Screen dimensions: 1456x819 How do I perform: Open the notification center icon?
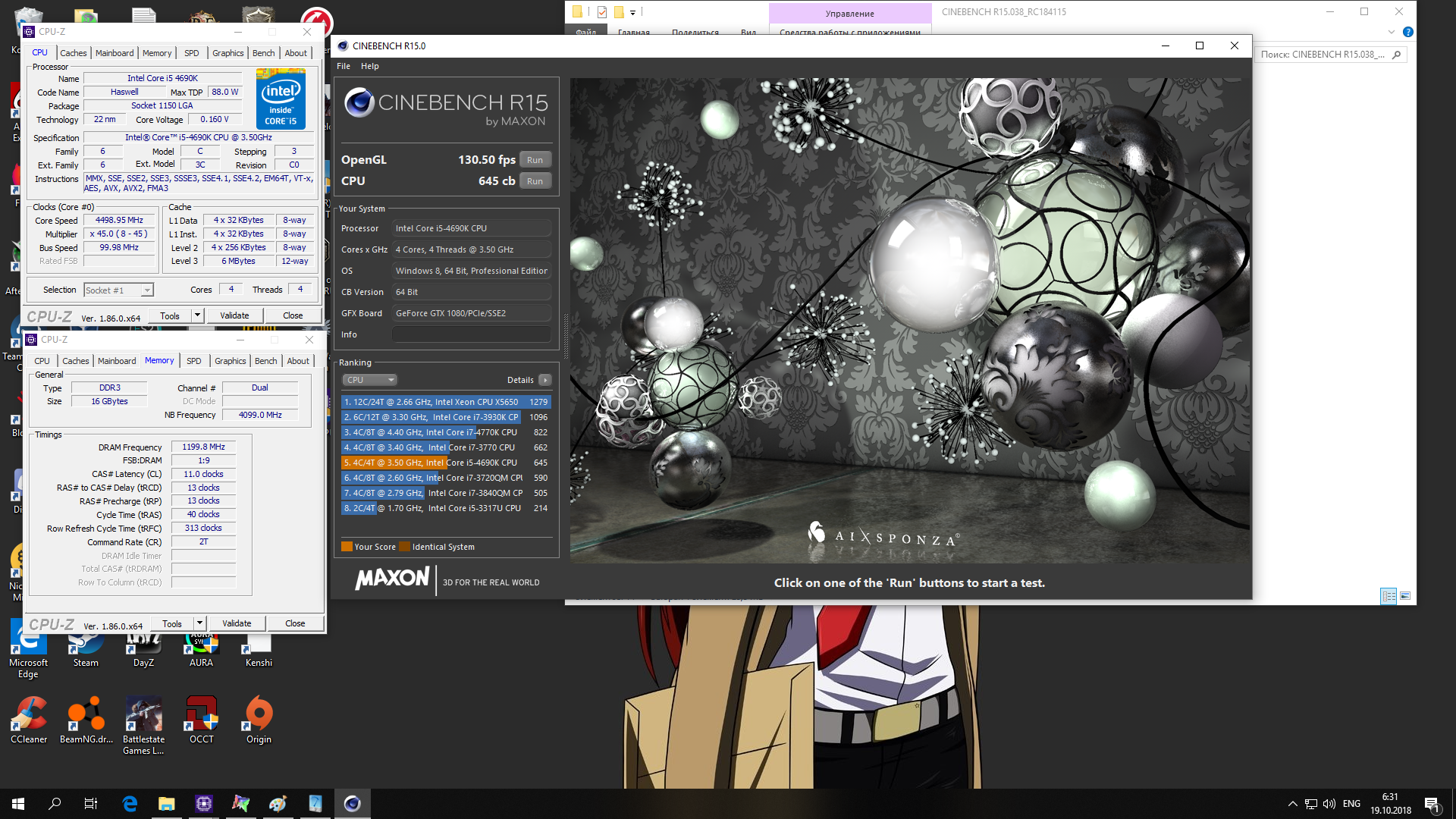pos(1432,804)
